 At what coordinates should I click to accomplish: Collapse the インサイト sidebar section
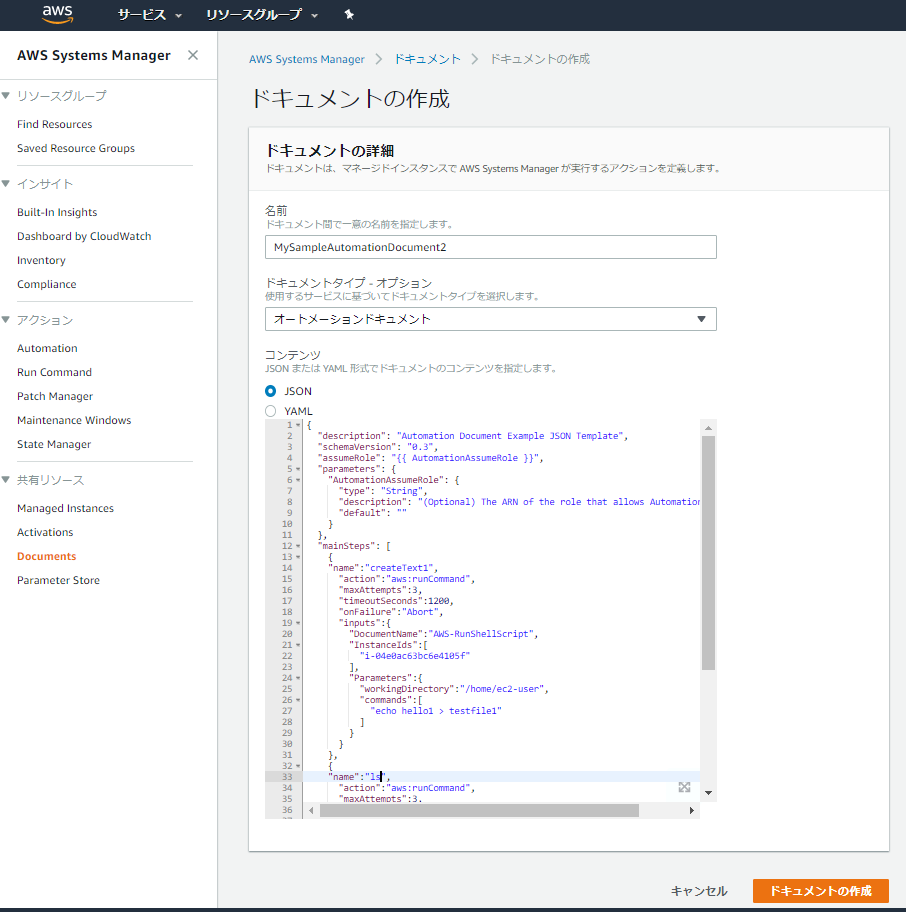[x=6, y=184]
